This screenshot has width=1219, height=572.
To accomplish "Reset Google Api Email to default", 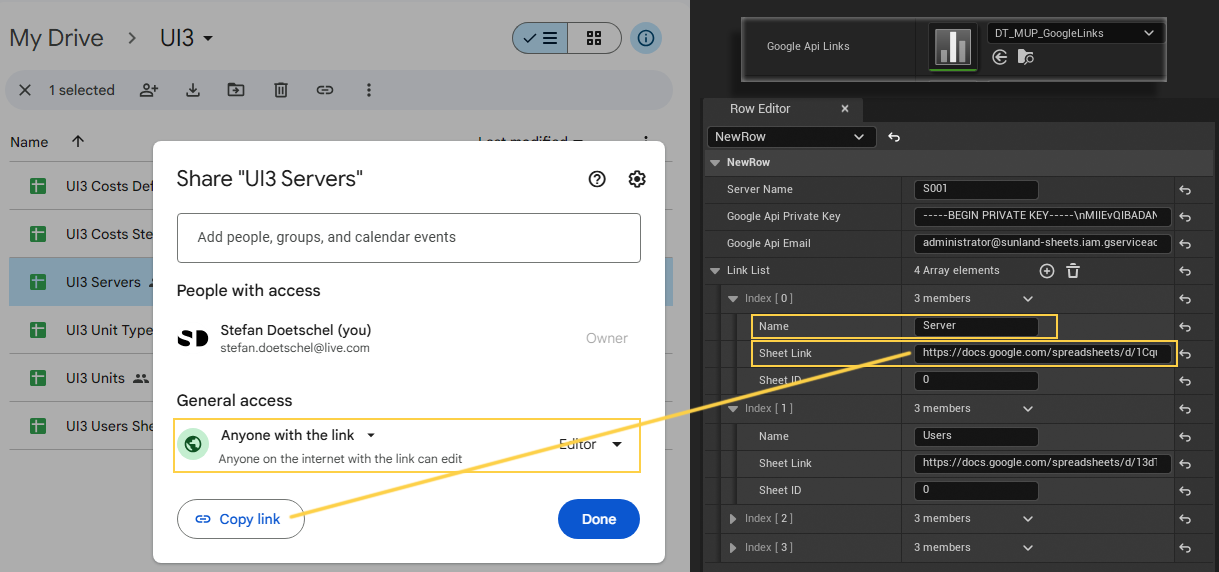I will pos(1185,244).
